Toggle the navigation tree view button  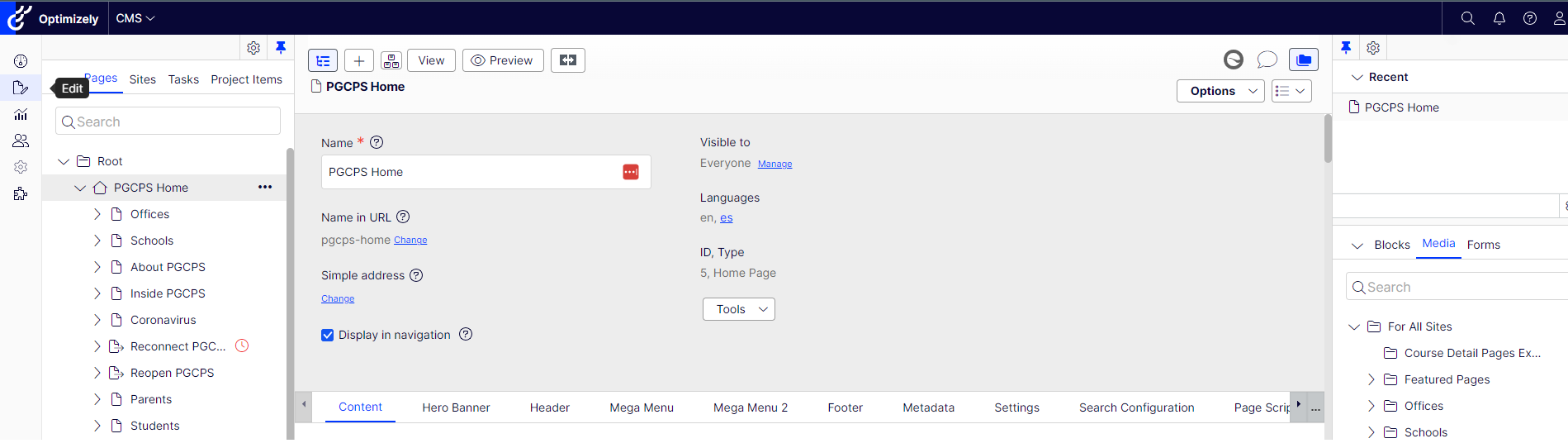pos(323,60)
